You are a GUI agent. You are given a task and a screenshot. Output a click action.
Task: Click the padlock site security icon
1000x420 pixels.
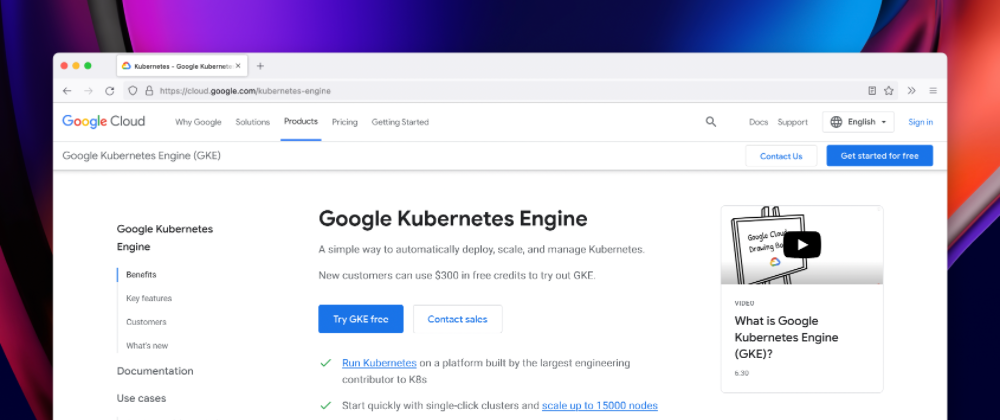coord(149,91)
